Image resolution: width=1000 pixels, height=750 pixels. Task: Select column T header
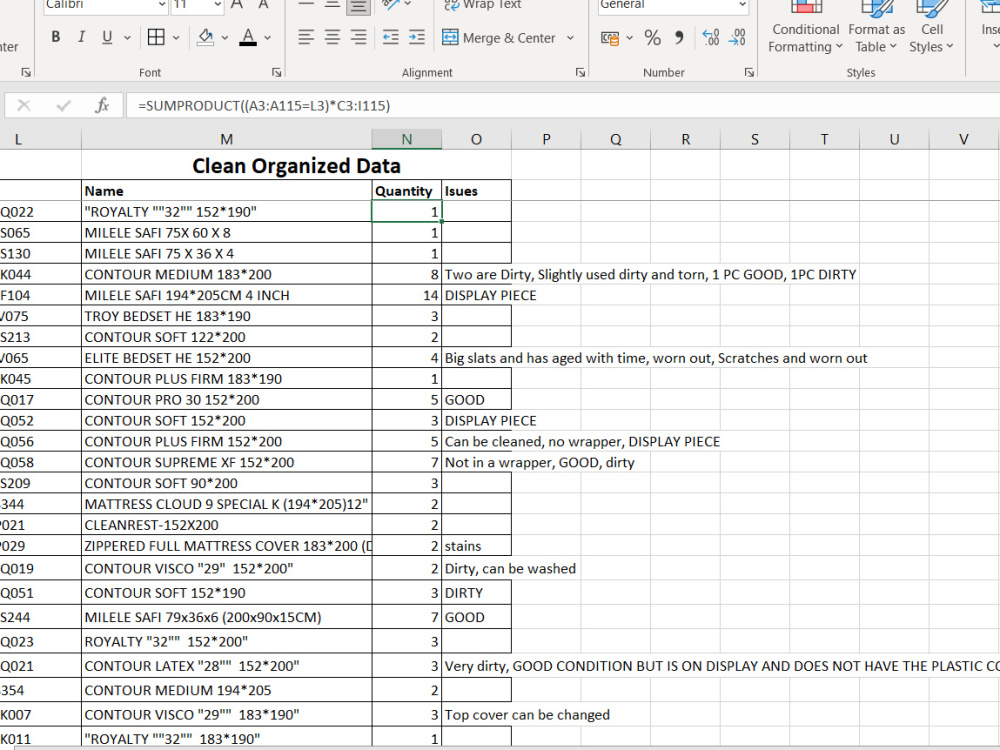[x=824, y=139]
